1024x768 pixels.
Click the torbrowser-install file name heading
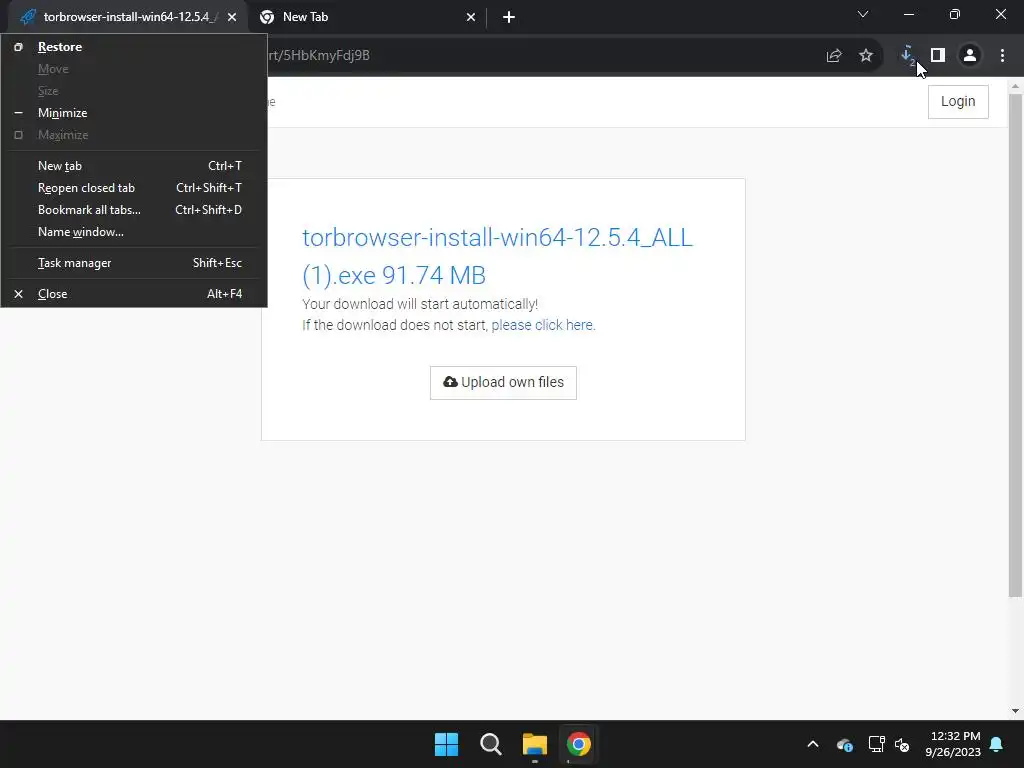497,257
